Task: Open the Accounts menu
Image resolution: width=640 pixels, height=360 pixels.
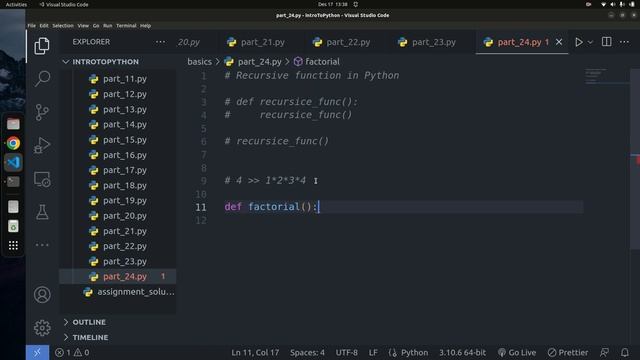Action: click(42, 295)
